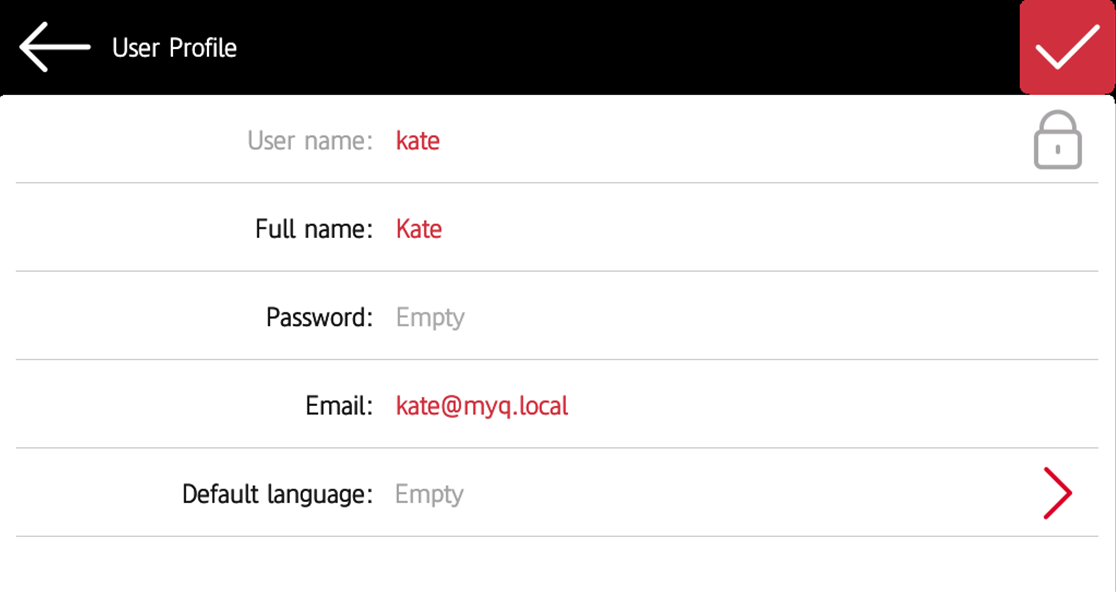Screen dimensions: 1116x592
Task: Click the padlock icon beside user name
Action: coord(1057,141)
